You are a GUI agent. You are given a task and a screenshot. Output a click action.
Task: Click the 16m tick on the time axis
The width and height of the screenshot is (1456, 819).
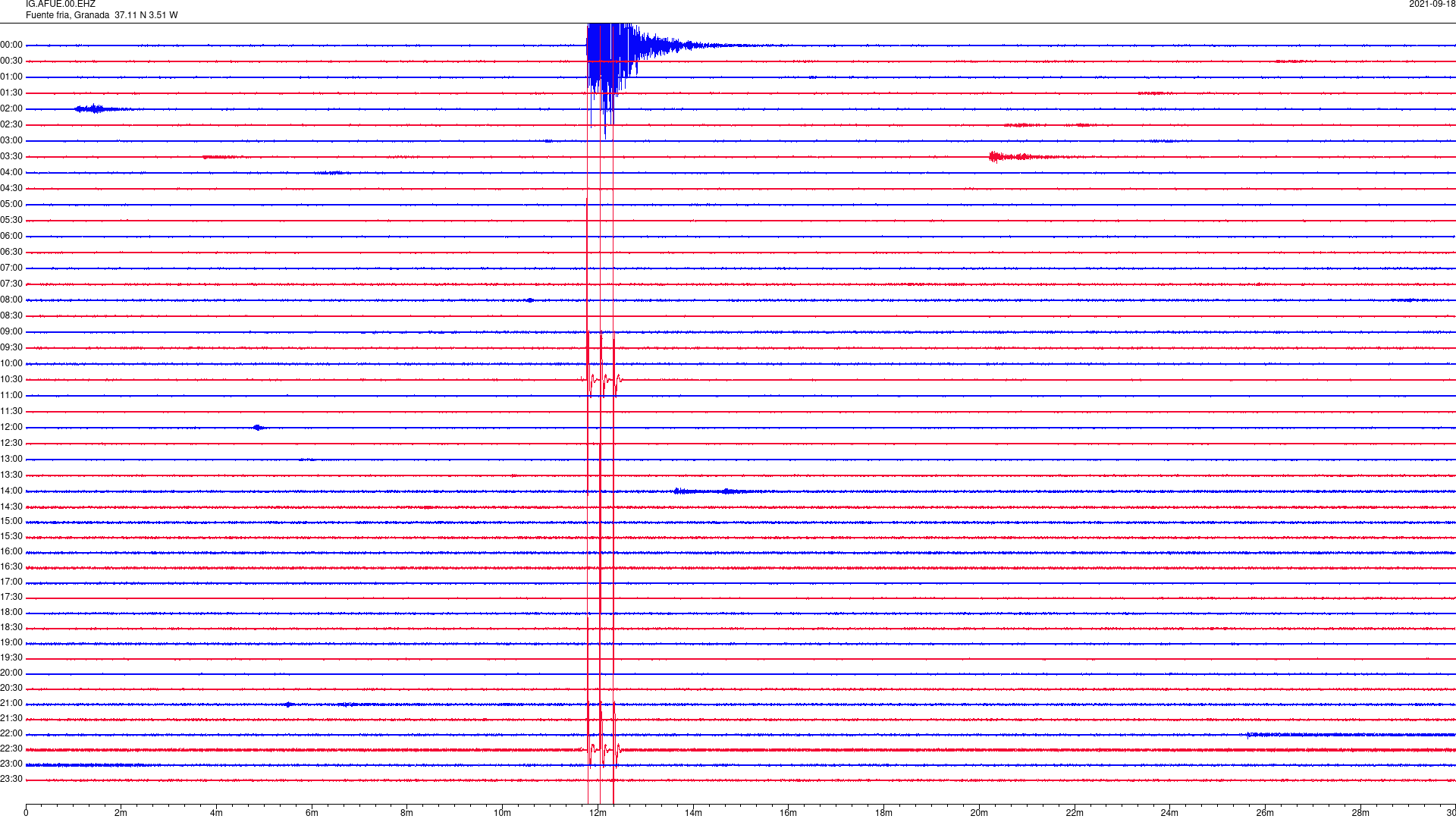coord(788,813)
